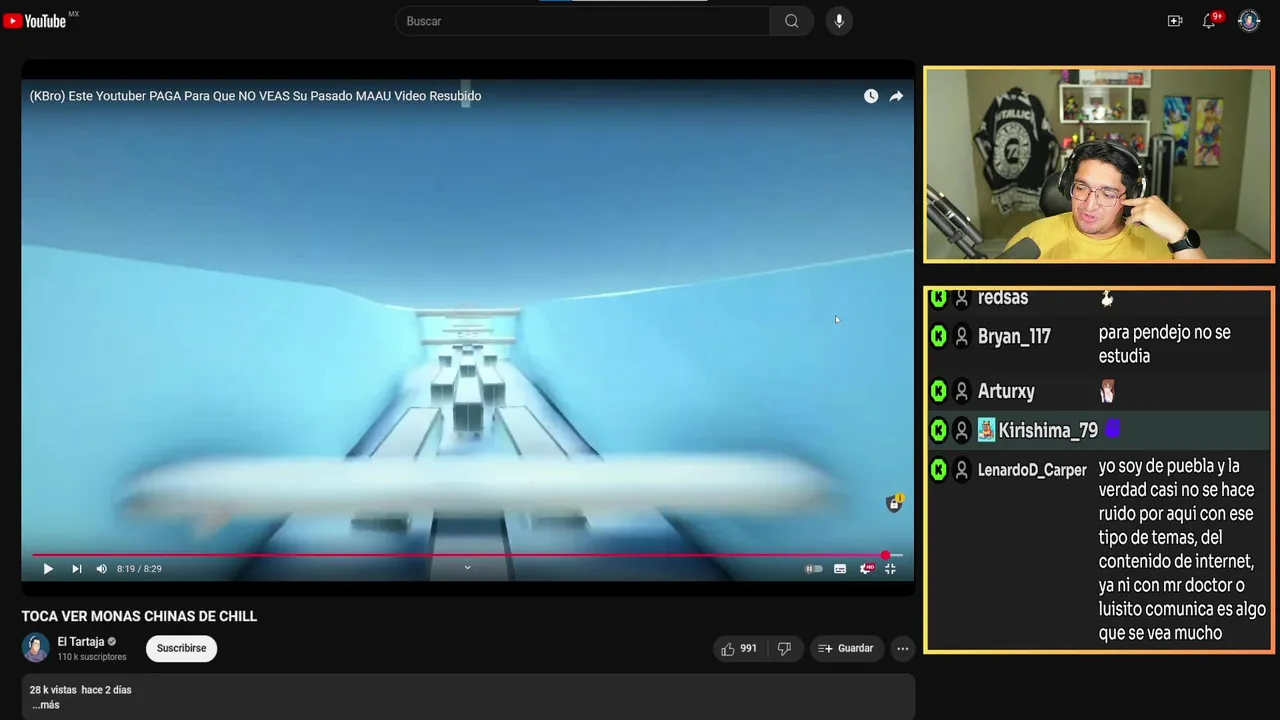Toggle subtitles with the captions button
1280x720 pixels.
(x=840, y=569)
